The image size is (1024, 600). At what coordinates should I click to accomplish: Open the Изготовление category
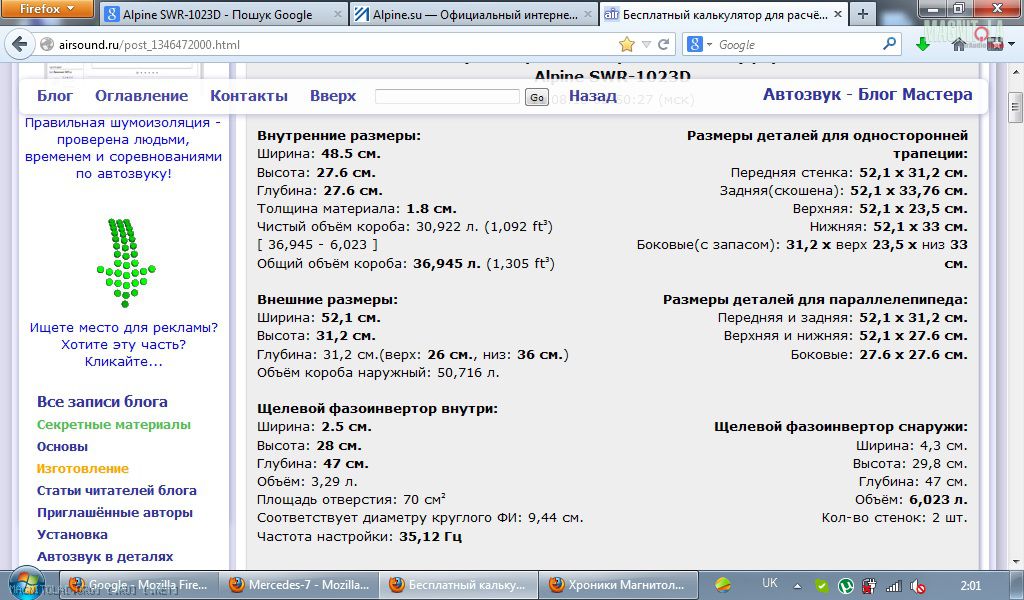click(x=82, y=468)
